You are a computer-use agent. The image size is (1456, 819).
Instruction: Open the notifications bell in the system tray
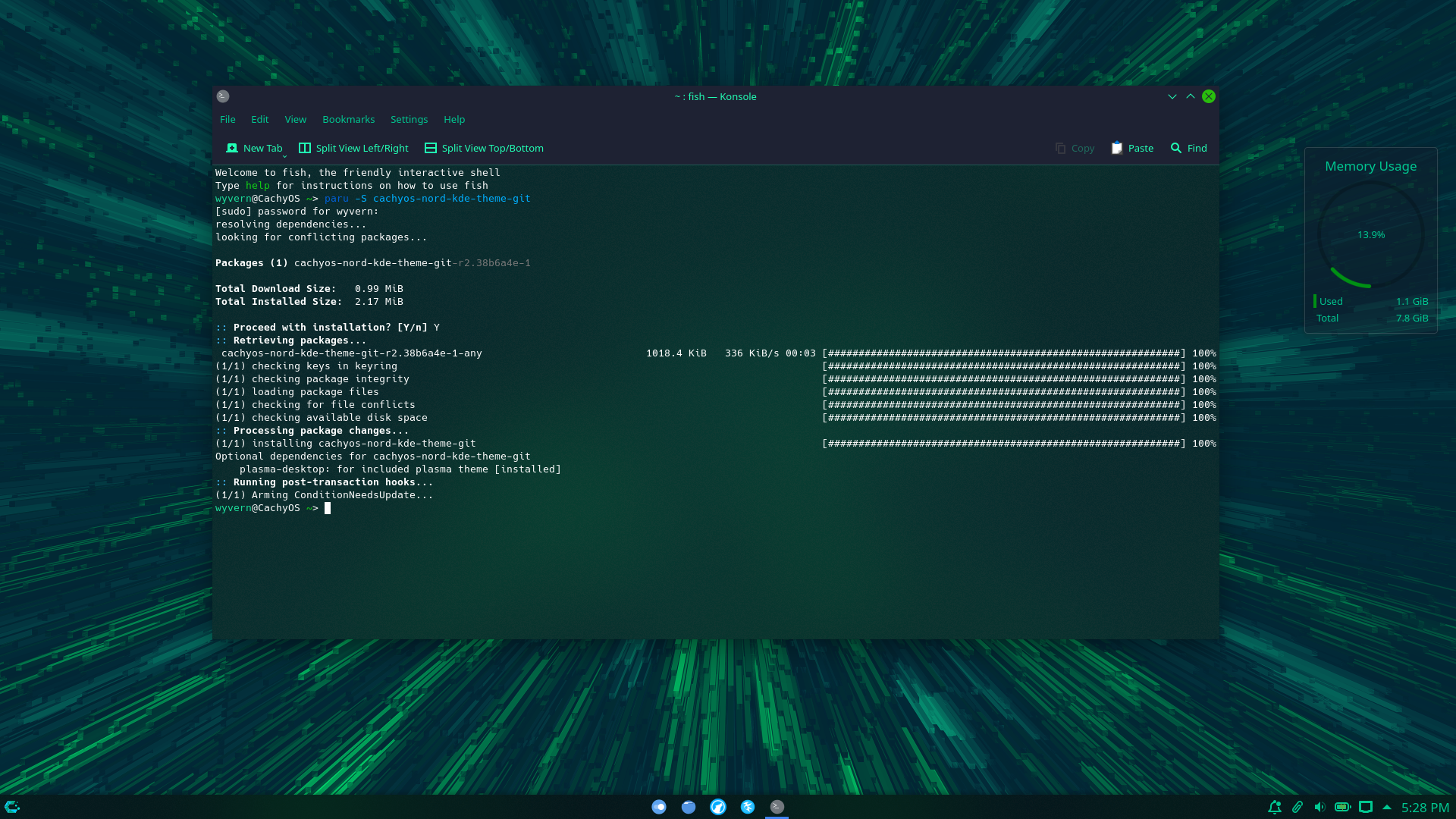1275,807
